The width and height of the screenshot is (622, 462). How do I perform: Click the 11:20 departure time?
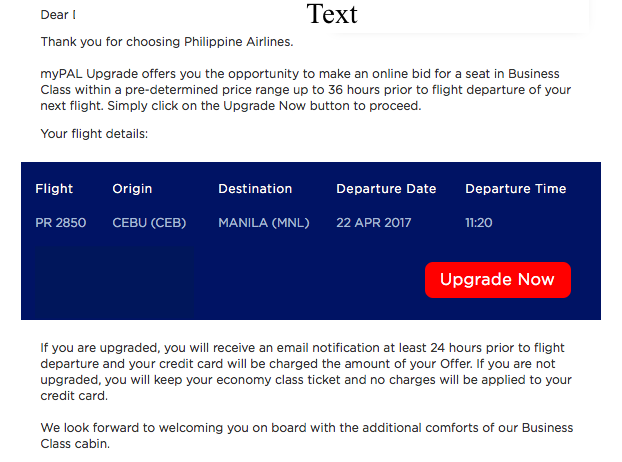pos(478,222)
